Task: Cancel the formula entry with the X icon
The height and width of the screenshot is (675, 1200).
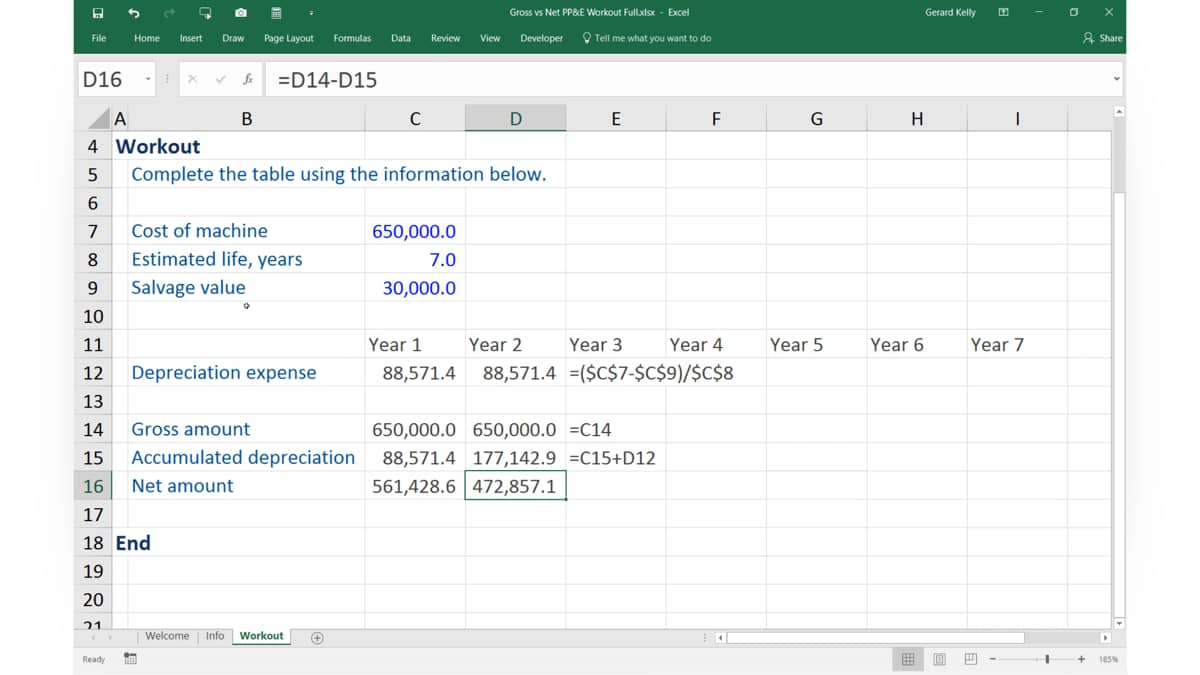Action: [x=192, y=80]
